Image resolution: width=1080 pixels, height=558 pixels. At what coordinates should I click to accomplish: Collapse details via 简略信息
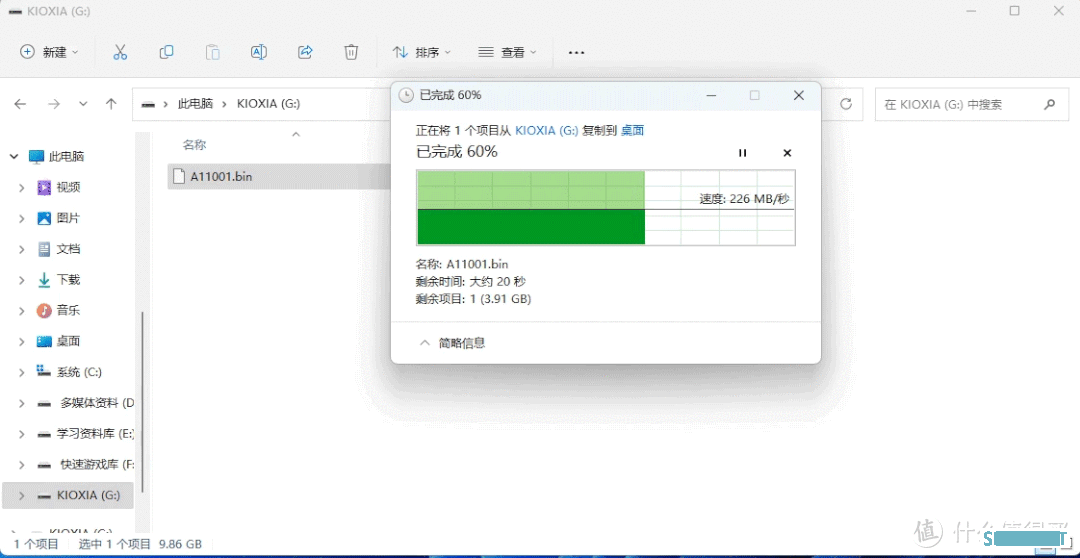point(453,342)
